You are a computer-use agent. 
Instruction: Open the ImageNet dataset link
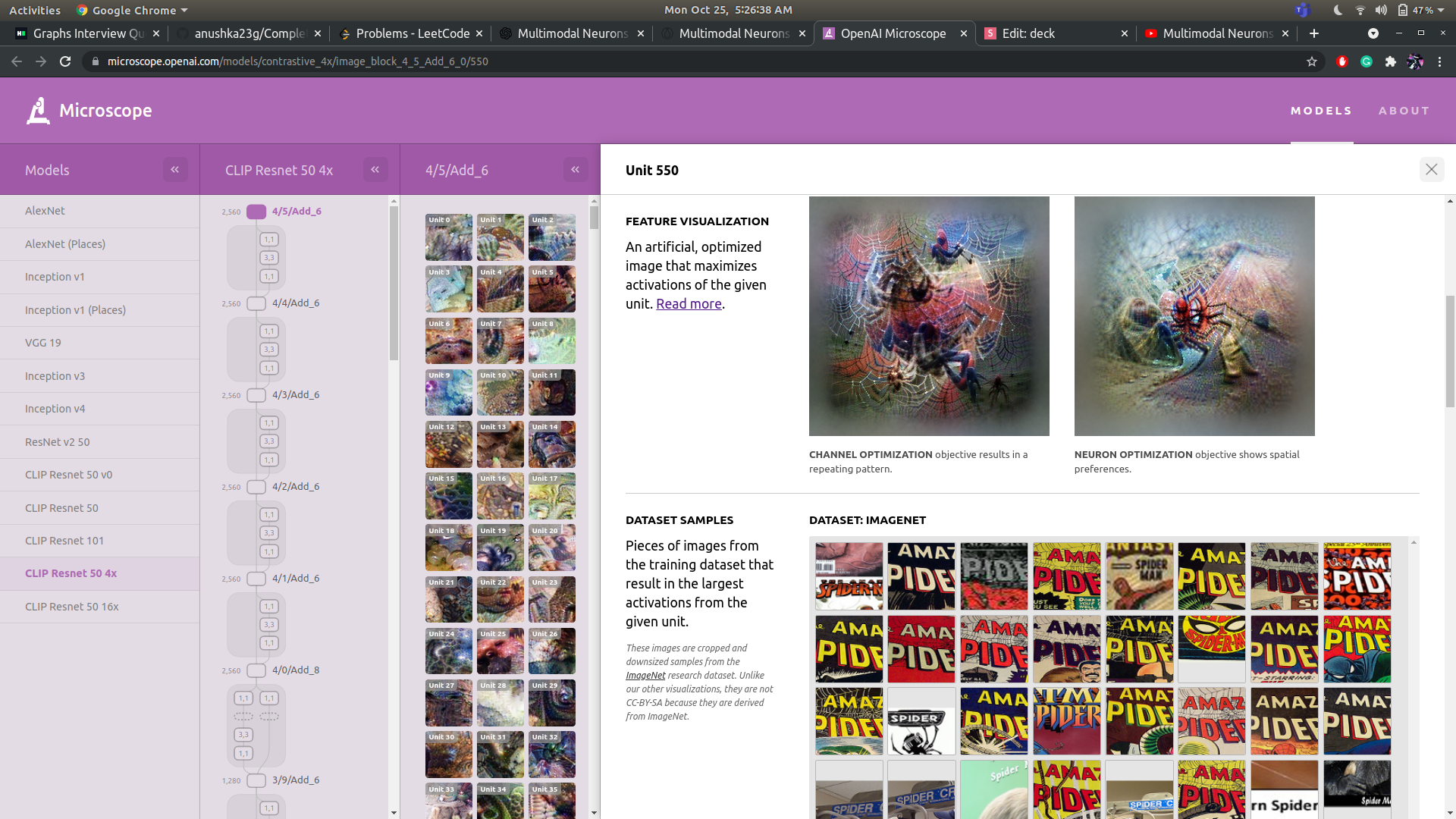(x=645, y=676)
